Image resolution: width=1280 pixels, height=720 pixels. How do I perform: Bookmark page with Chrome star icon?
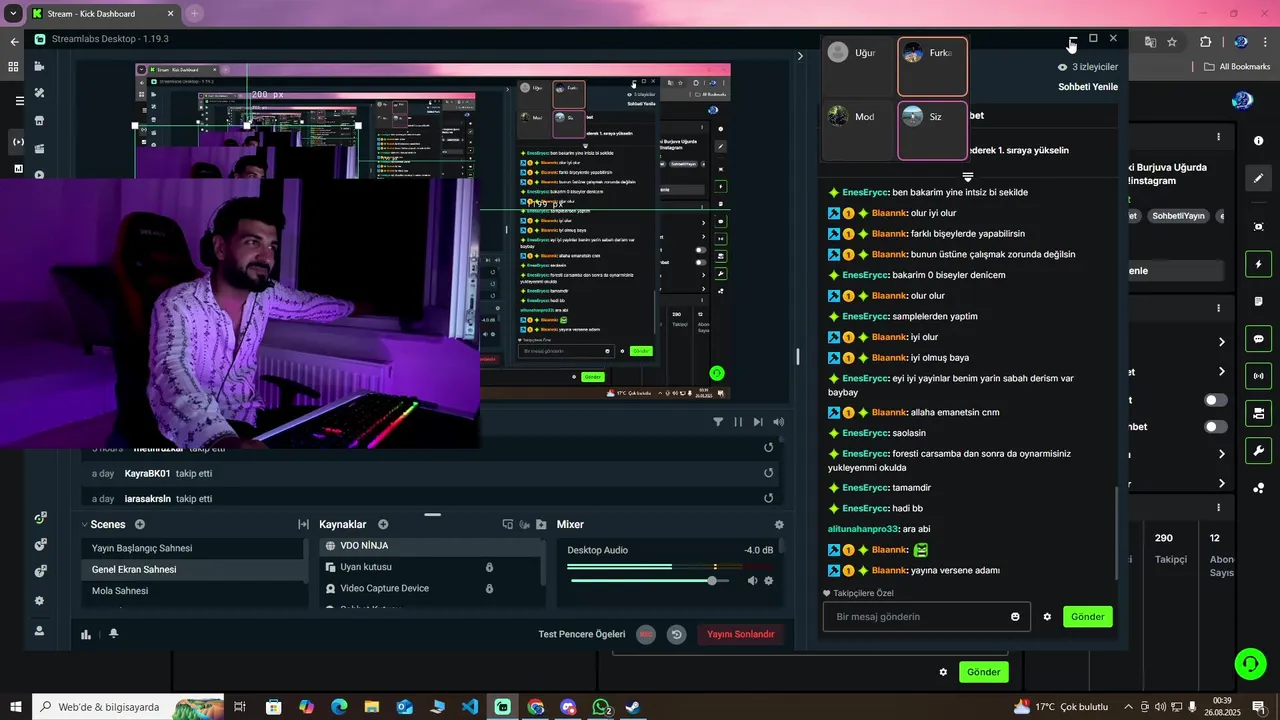1172,42
